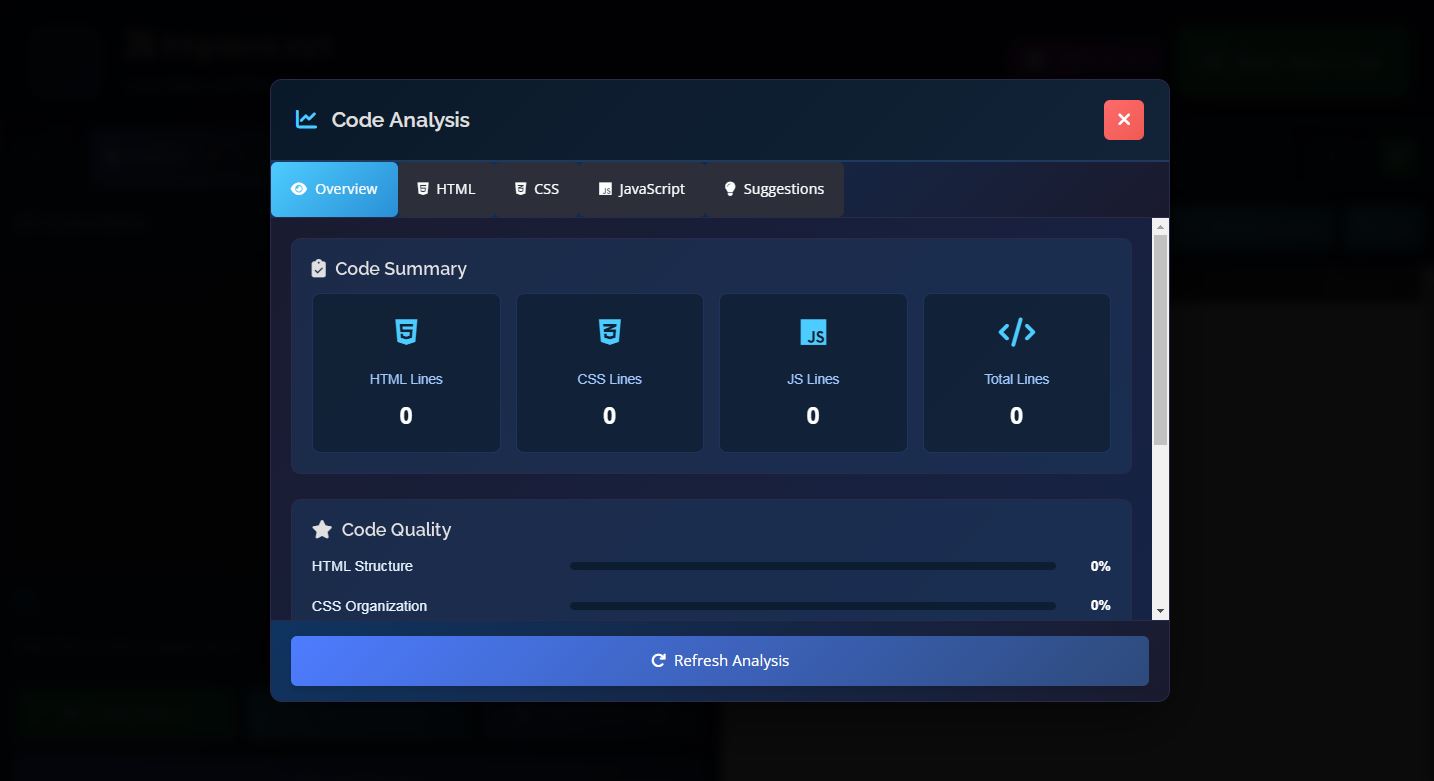Click the star icon beside Code Quality
Image resolution: width=1434 pixels, height=781 pixels.
(320, 528)
